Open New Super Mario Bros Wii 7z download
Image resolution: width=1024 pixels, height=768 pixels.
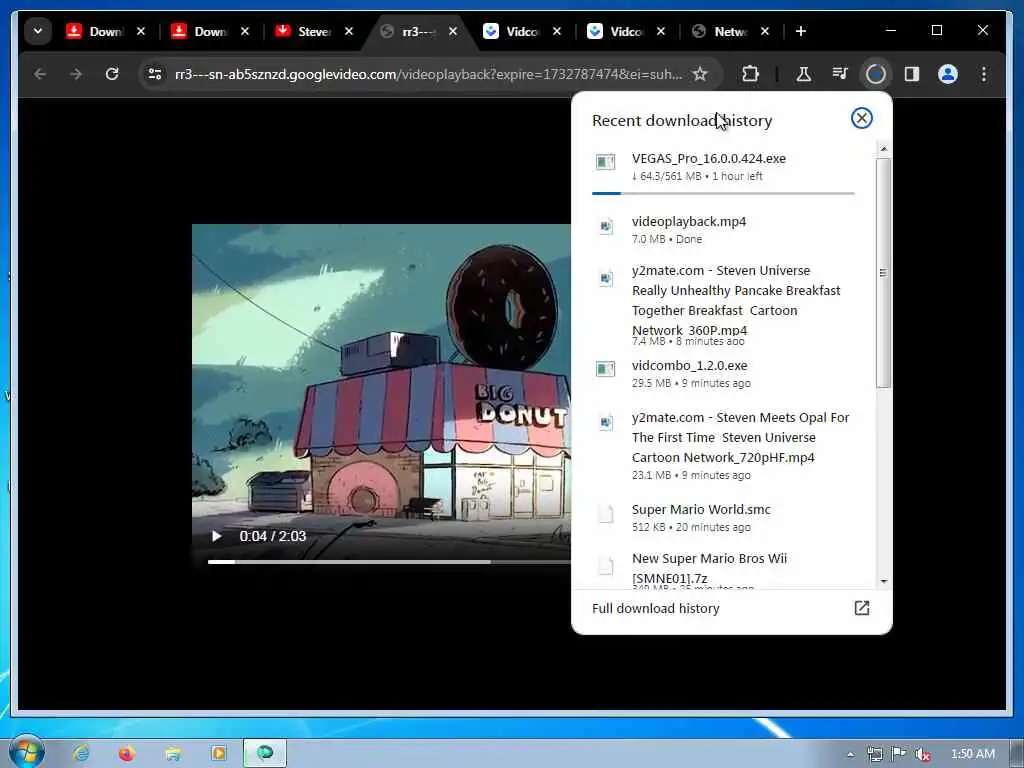point(724,570)
